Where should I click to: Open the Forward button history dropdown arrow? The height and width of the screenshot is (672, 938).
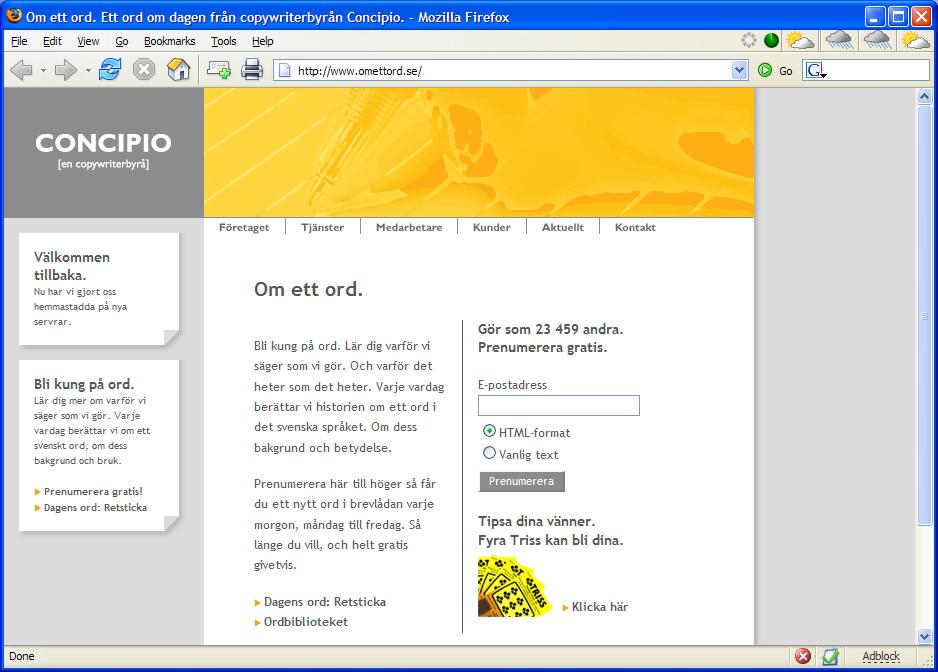click(88, 71)
